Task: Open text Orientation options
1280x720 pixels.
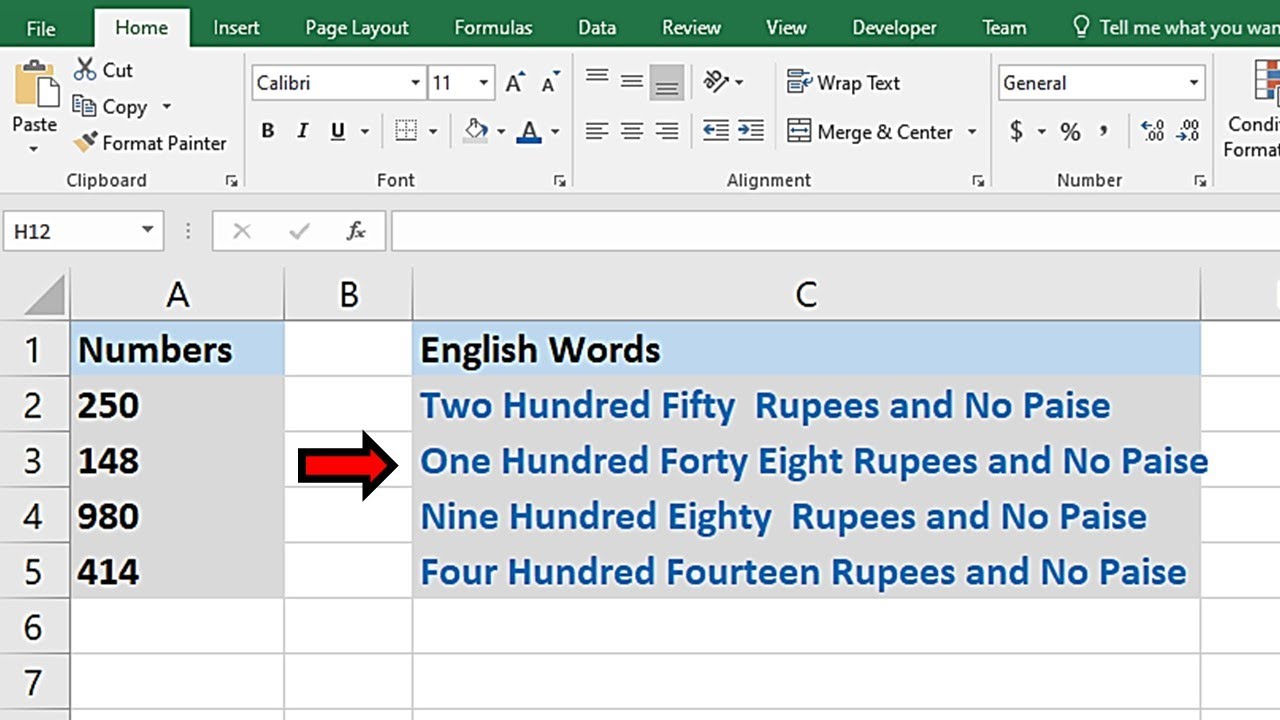Action: [x=717, y=81]
